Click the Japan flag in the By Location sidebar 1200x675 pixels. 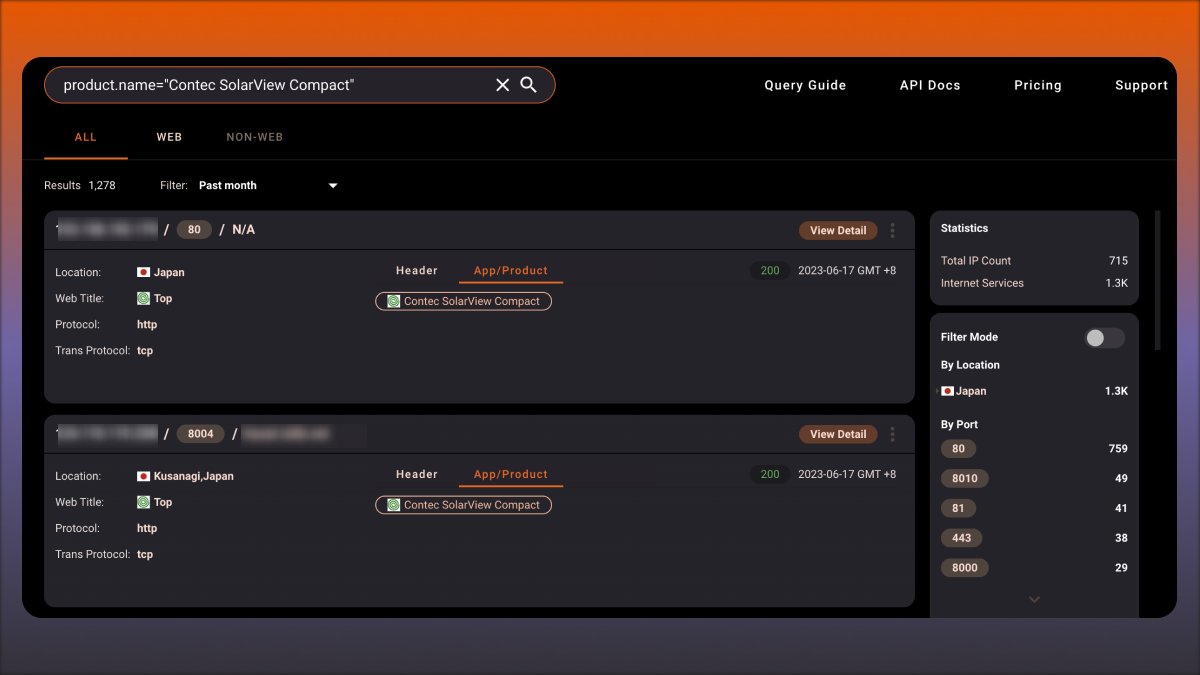coord(948,391)
